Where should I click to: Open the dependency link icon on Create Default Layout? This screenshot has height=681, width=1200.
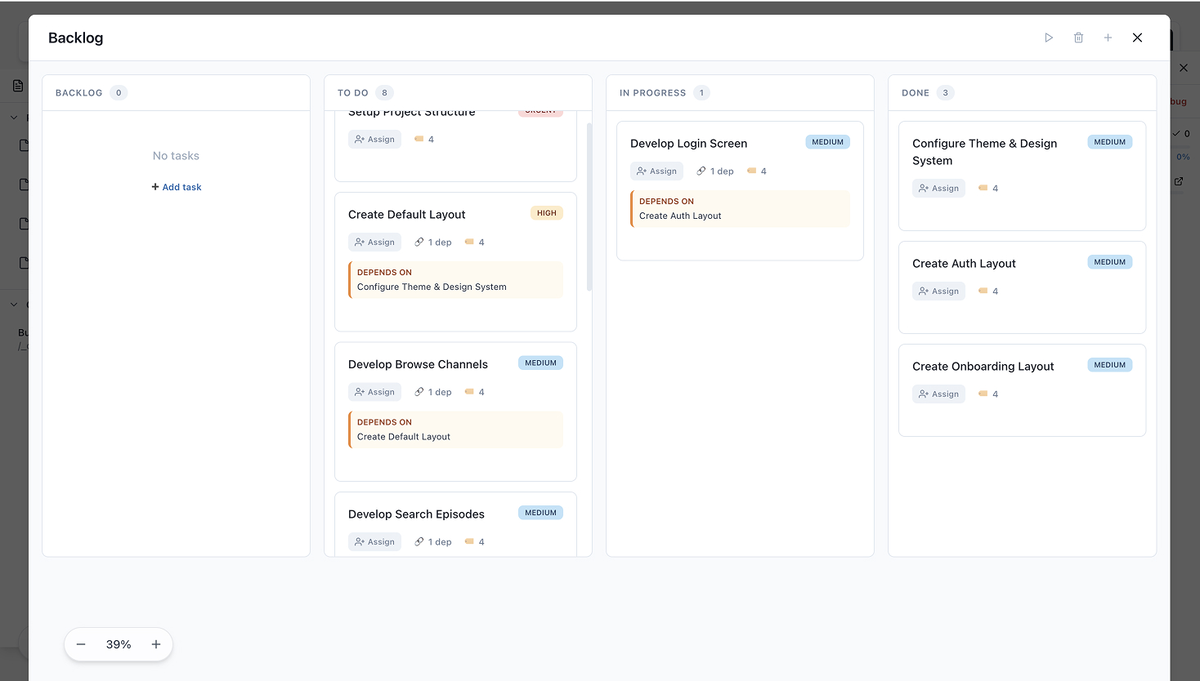point(420,241)
